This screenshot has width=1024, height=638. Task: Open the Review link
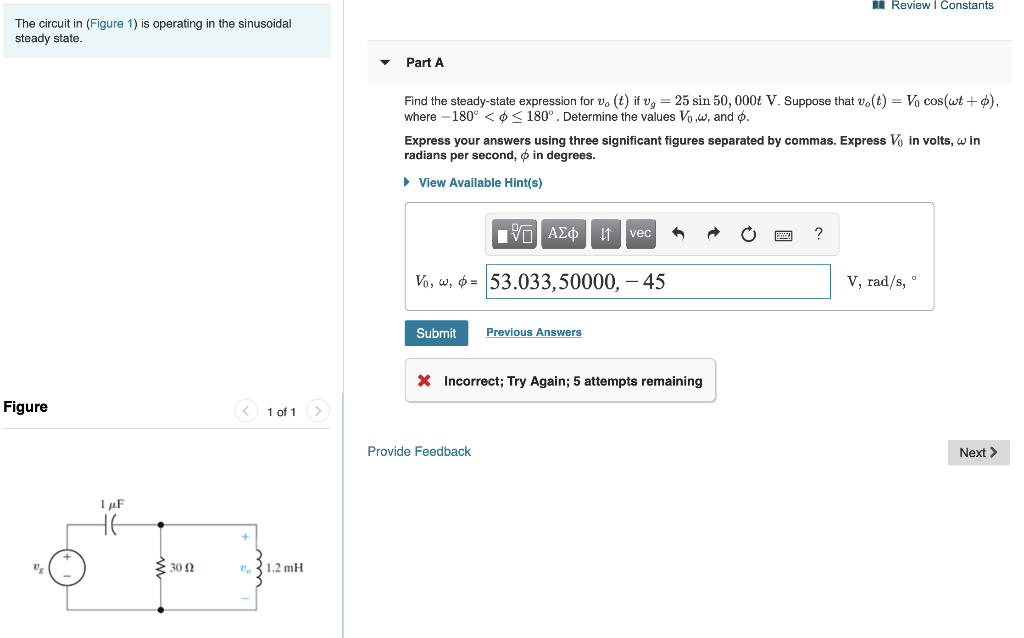[910, 5]
